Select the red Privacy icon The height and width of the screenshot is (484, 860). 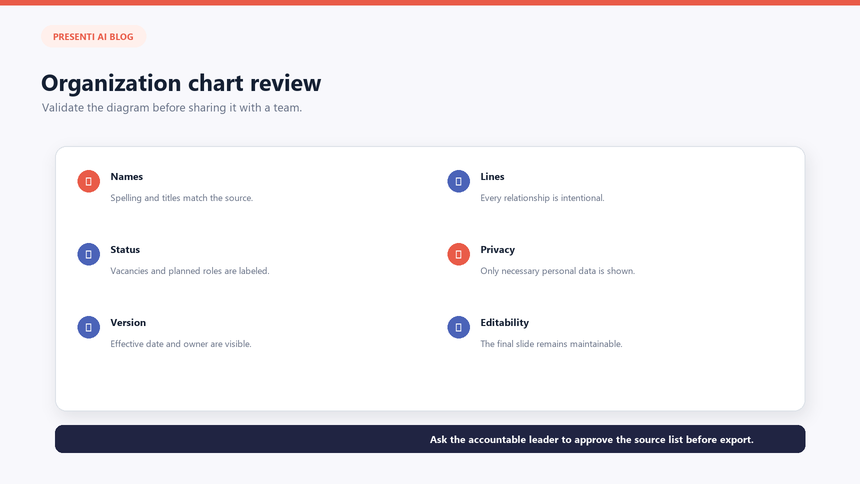coord(459,254)
